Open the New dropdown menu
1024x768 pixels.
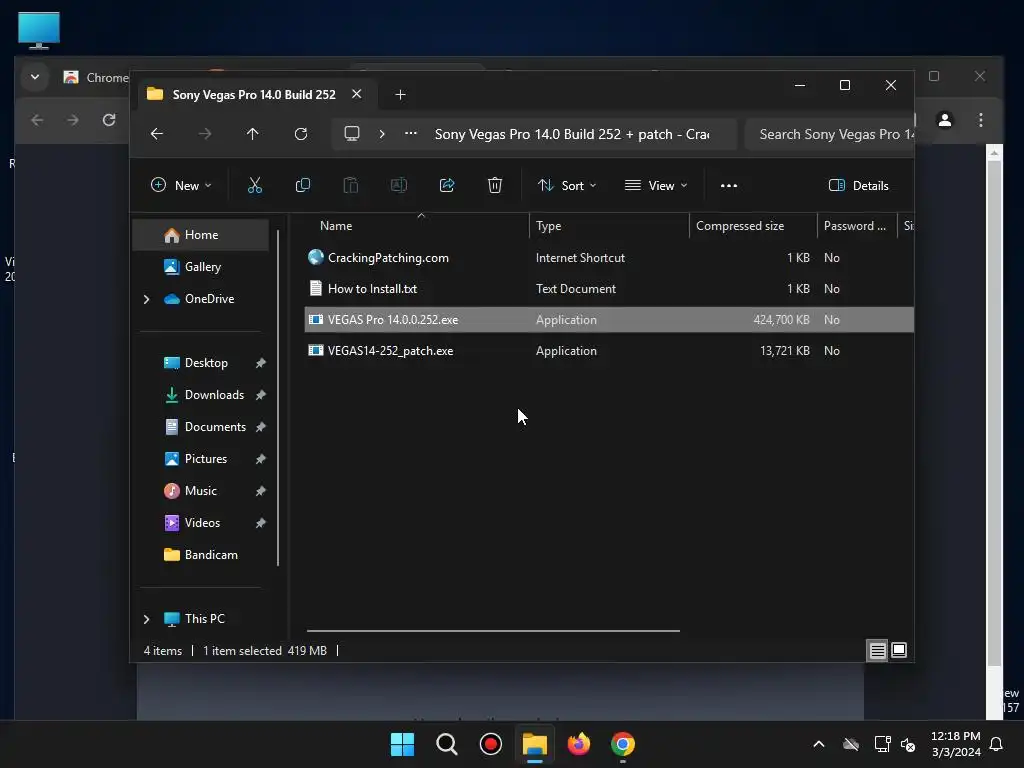(181, 185)
